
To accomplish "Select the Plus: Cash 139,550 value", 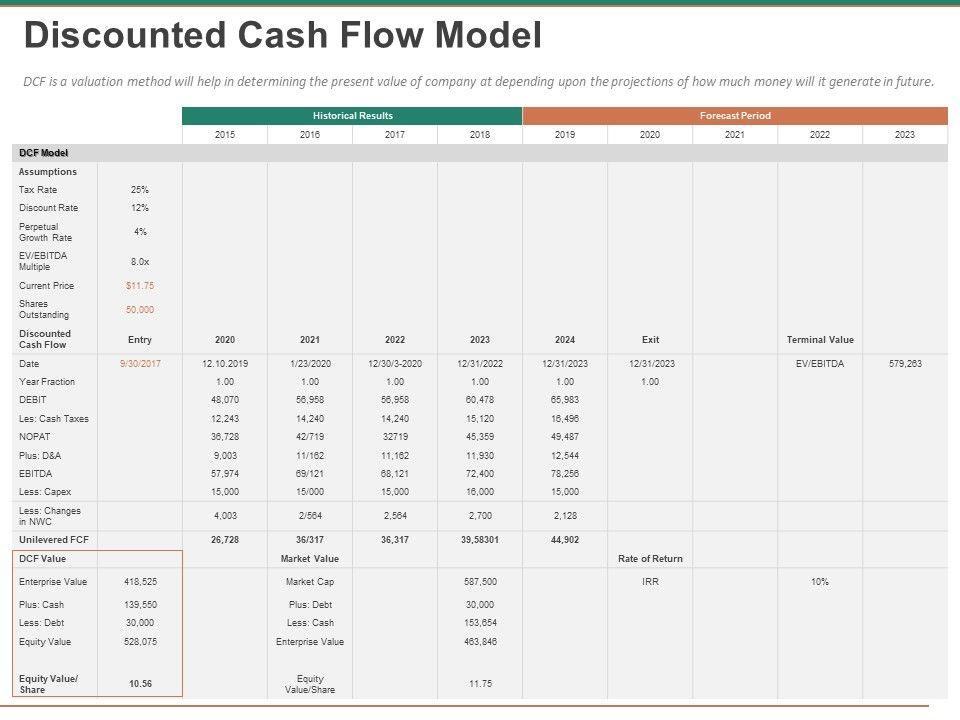I will (x=140, y=605).
